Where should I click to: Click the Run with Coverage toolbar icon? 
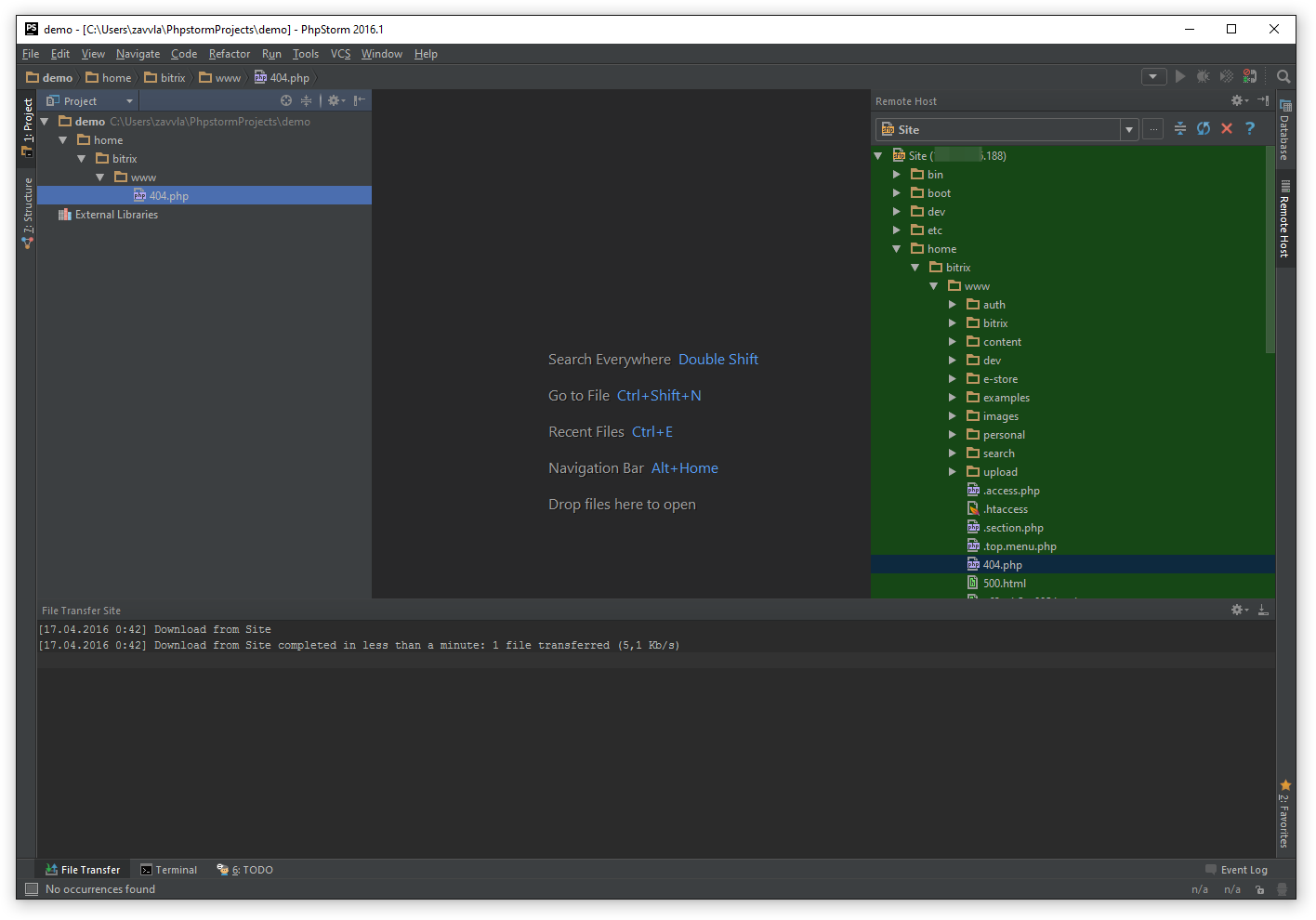[1227, 77]
